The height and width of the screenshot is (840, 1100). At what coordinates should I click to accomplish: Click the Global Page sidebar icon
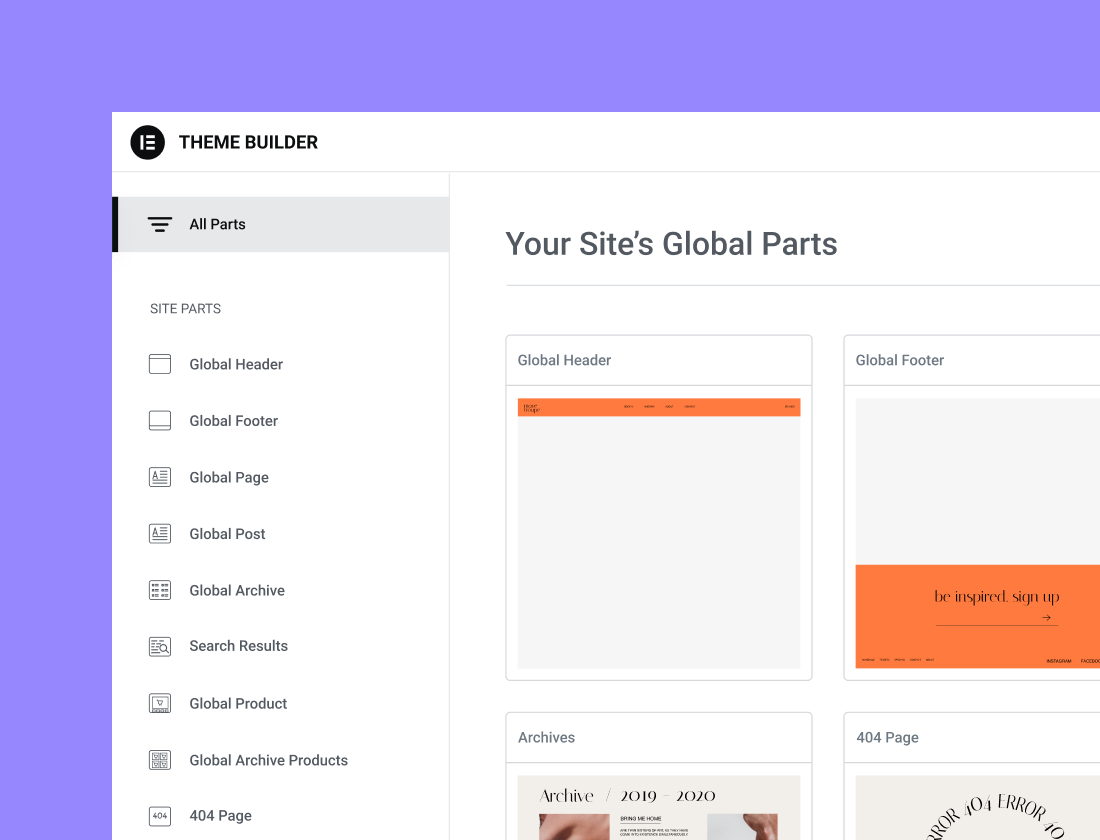(160, 477)
